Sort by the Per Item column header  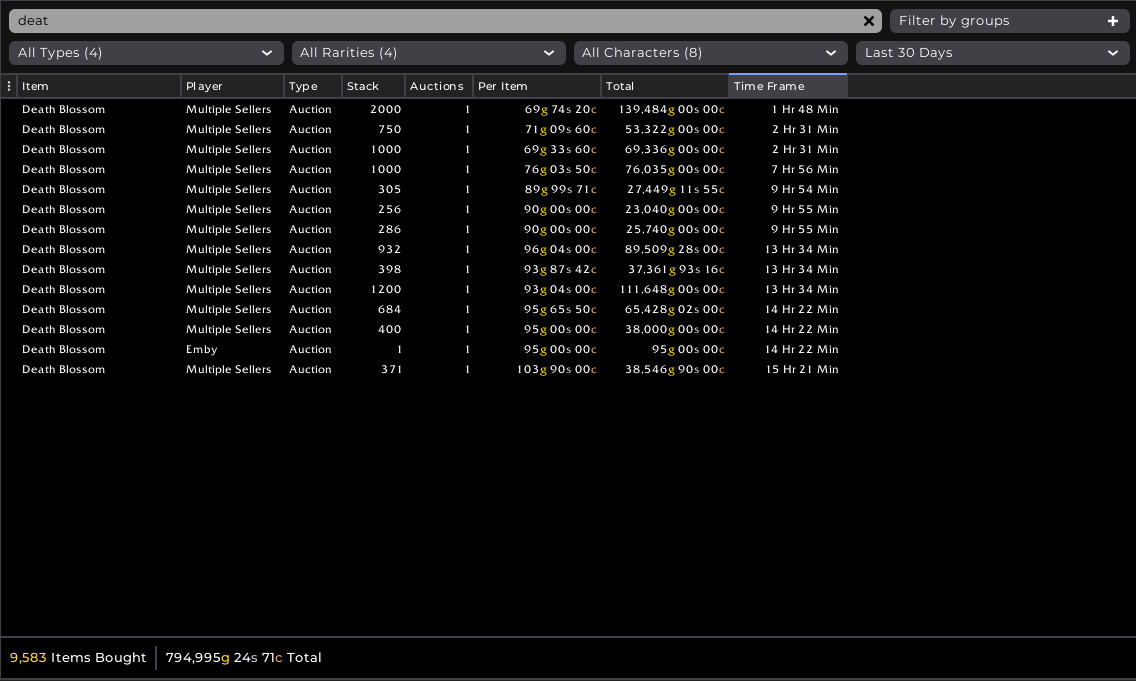[x=536, y=86]
